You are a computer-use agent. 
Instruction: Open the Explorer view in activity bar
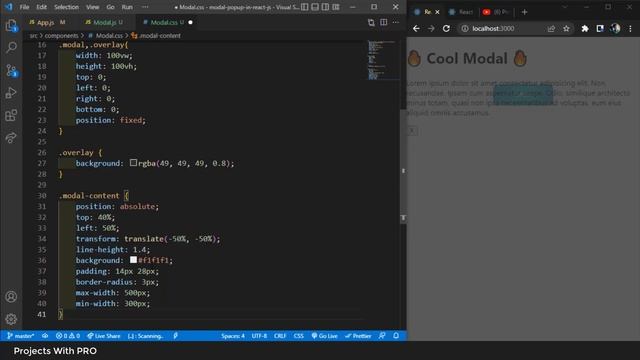click(x=11, y=25)
